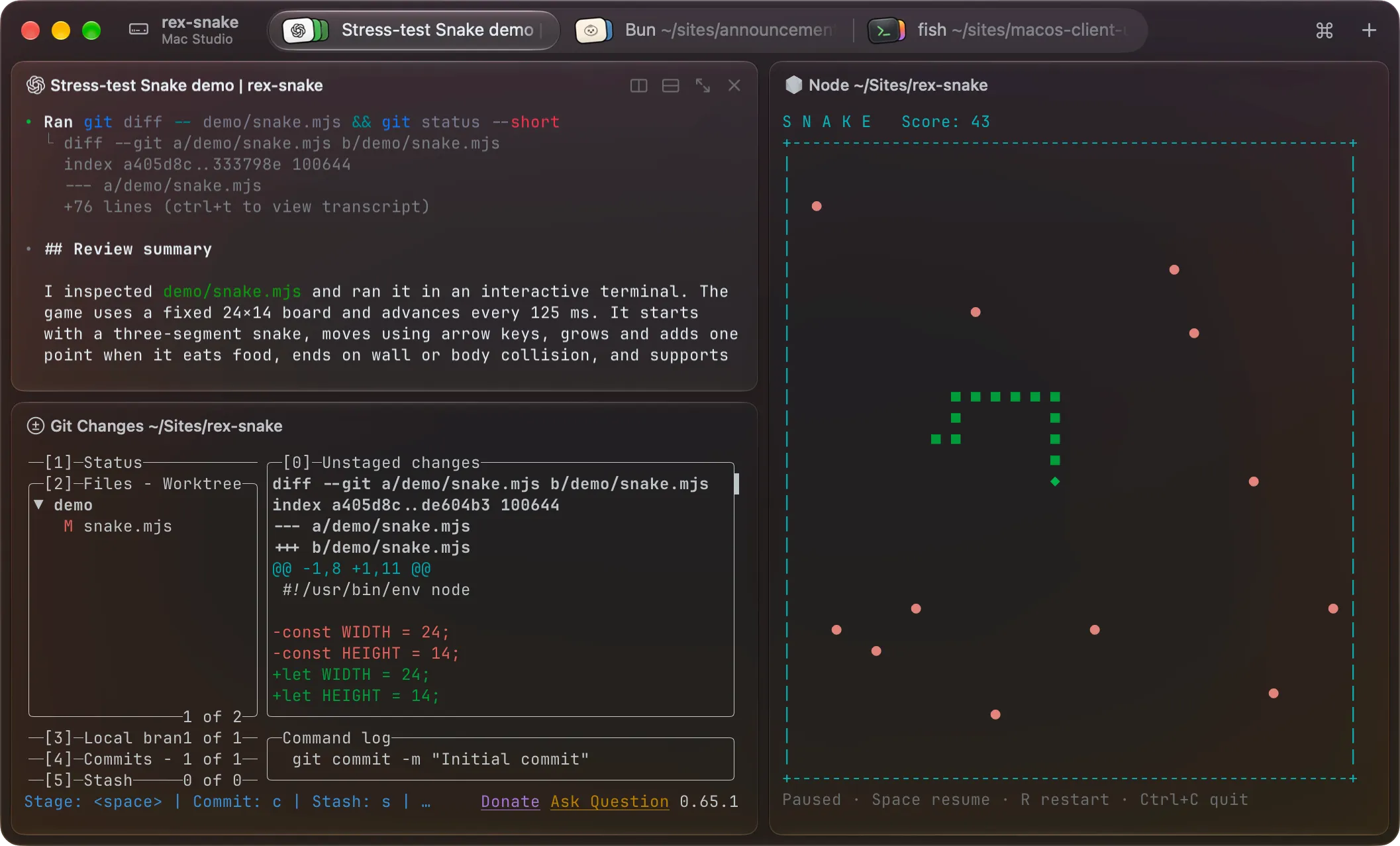Open the [3] Local branches section
Screen dimensions: 1400x846
tap(143, 737)
